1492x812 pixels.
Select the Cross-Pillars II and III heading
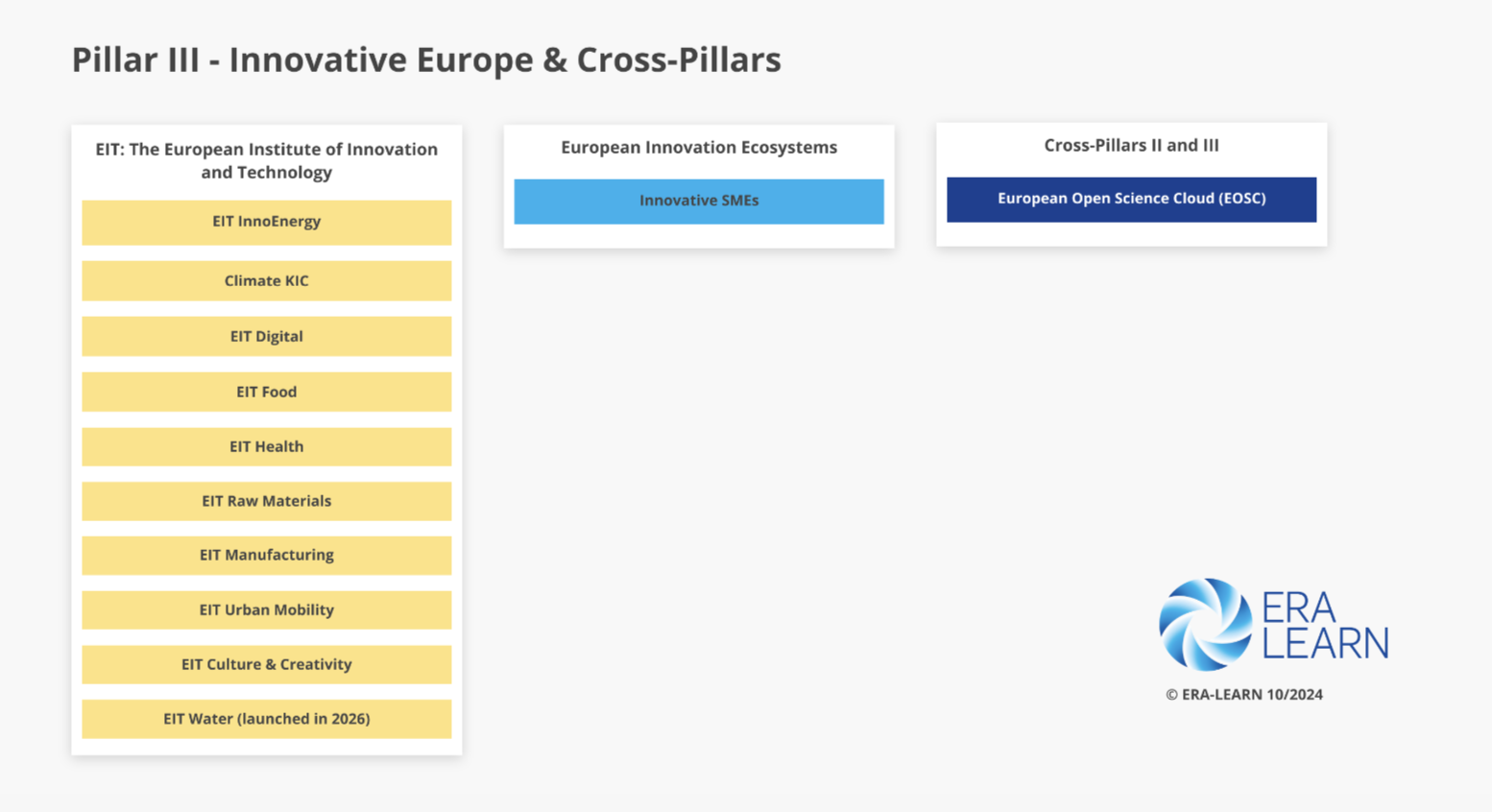pos(1131,145)
